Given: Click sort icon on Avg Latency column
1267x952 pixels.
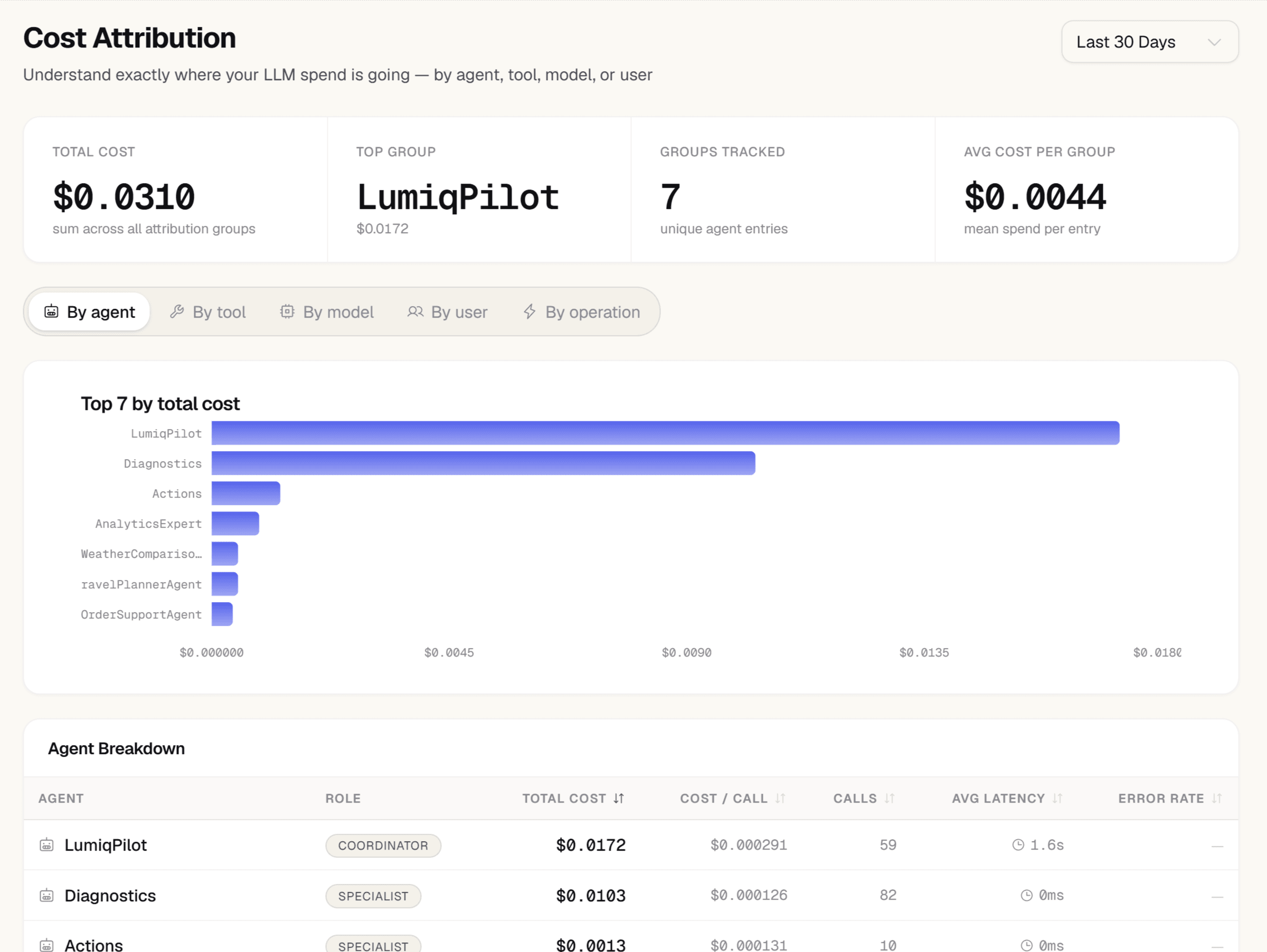Looking at the screenshot, I should coord(1057,798).
